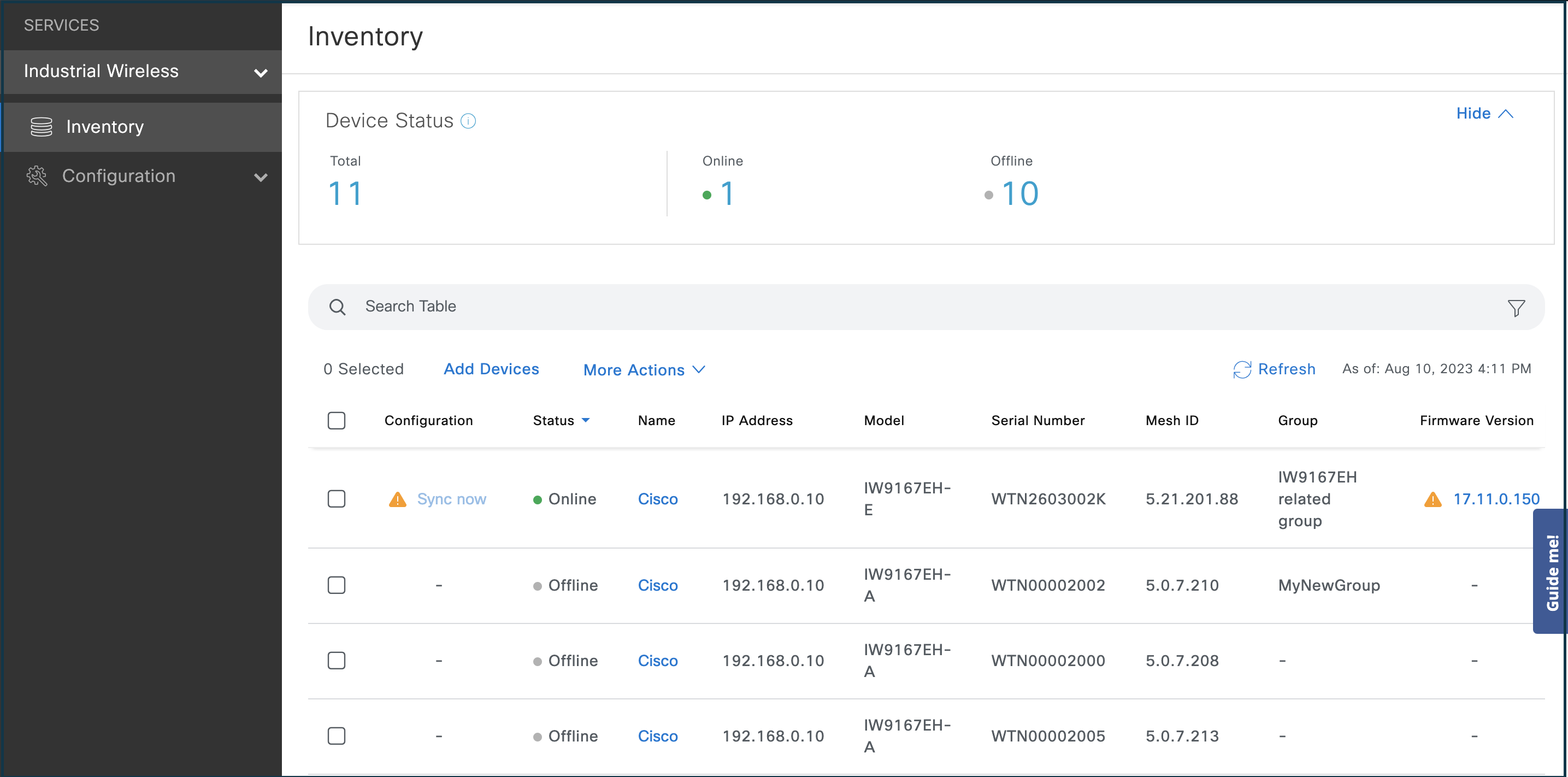This screenshot has width=1568, height=777.
Task: Open firmware version 17.11.0.150 link
Action: pos(1496,499)
